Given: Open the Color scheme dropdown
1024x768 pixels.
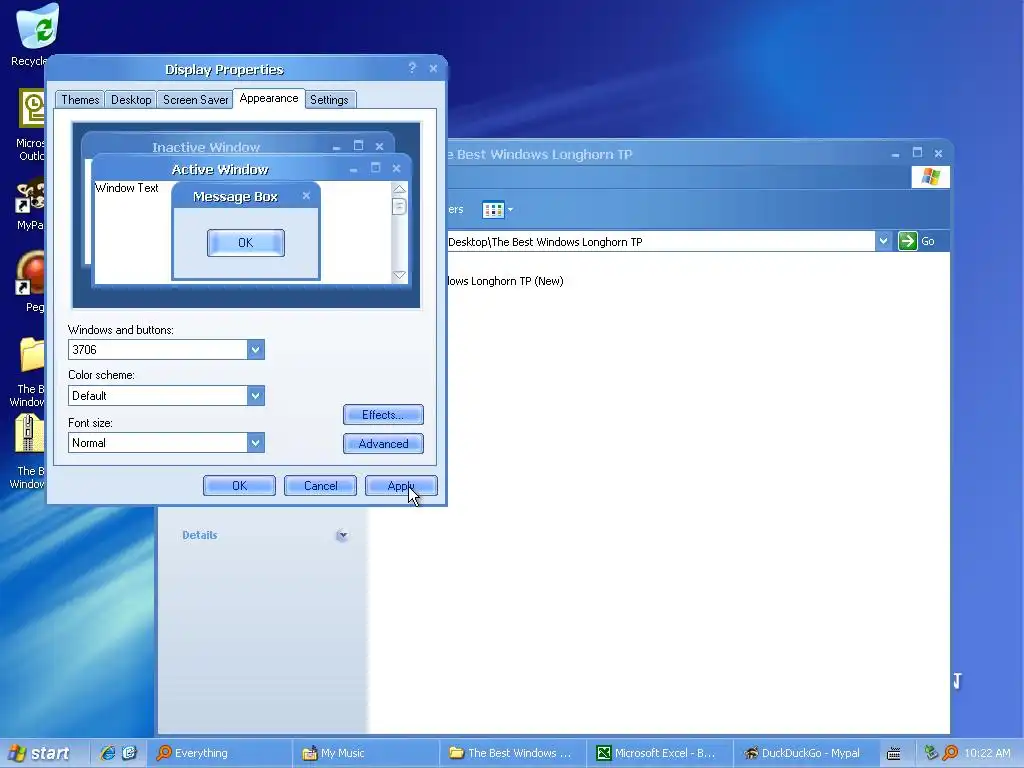Looking at the screenshot, I should click(x=255, y=395).
